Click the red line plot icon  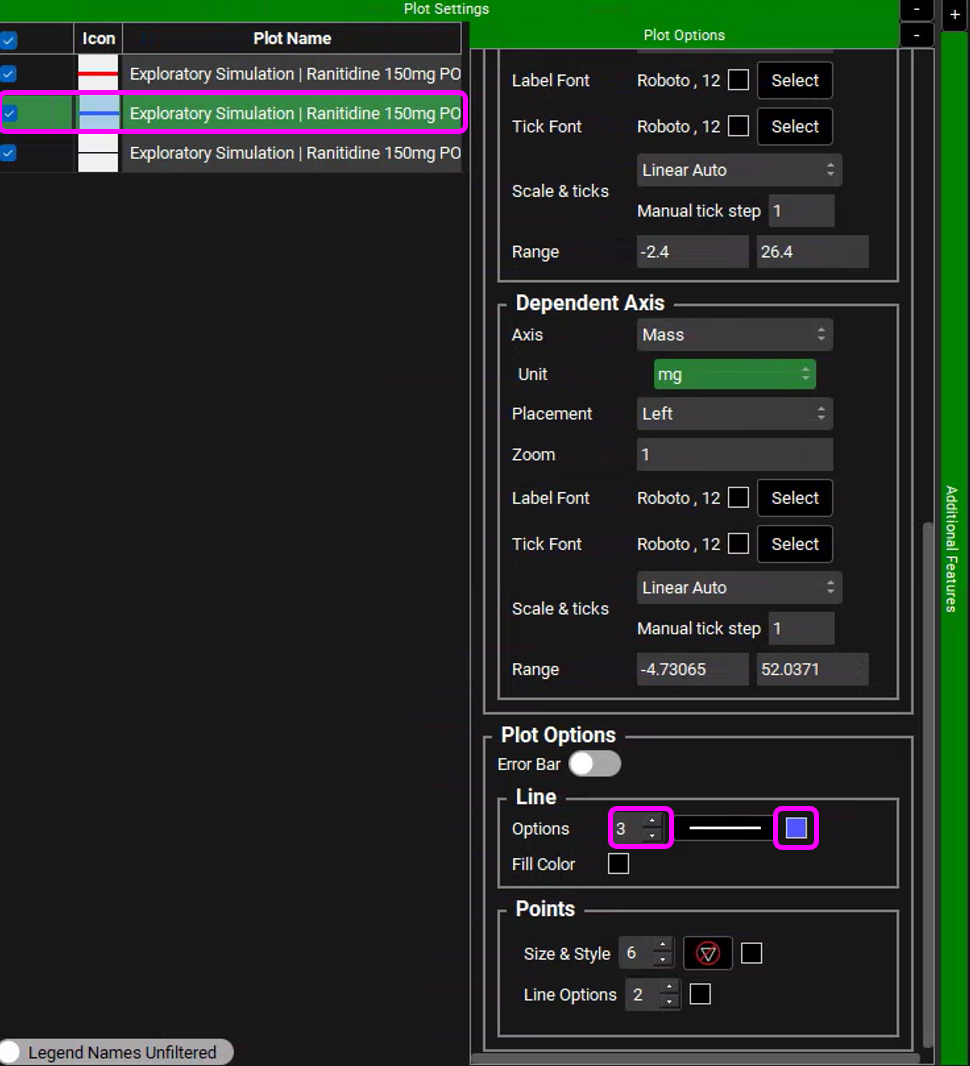tap(98, 74)
